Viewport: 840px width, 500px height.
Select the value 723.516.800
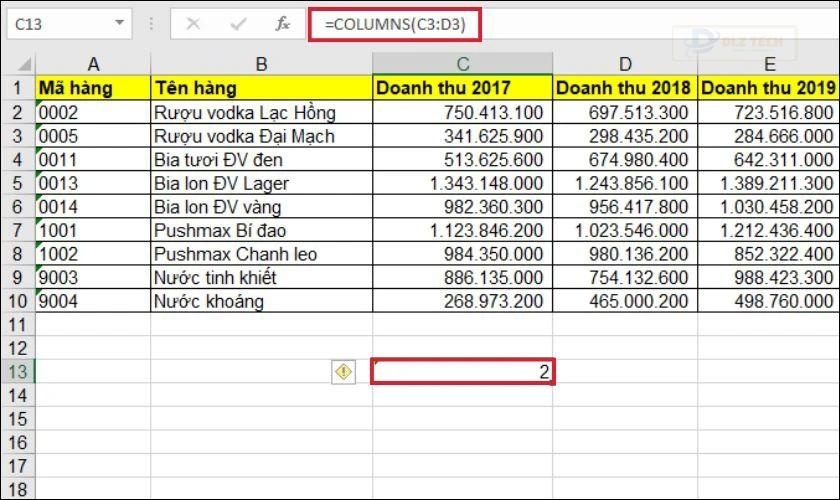coord(769,113)
